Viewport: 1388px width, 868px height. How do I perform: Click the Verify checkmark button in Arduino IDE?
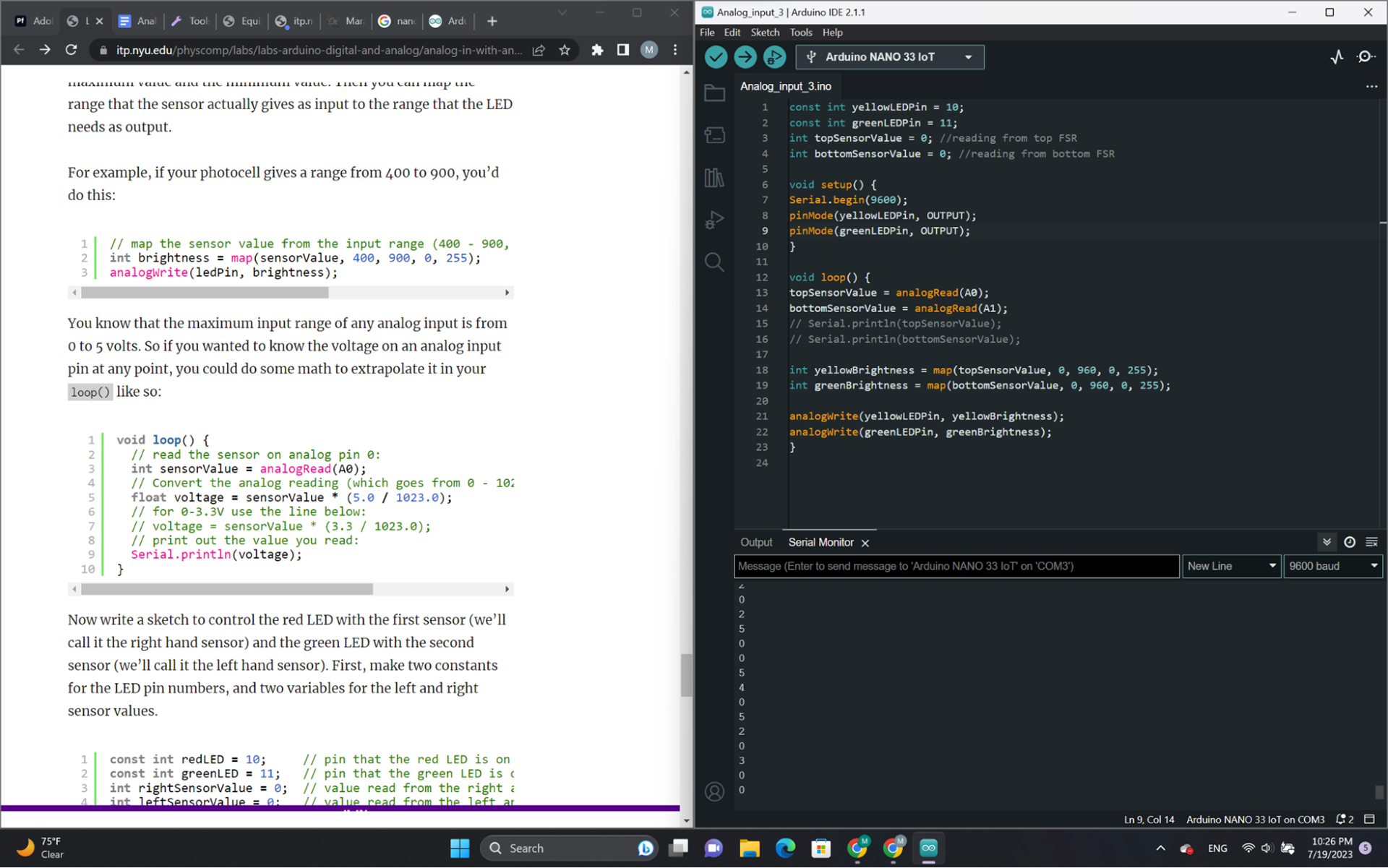tap(716, 57)
